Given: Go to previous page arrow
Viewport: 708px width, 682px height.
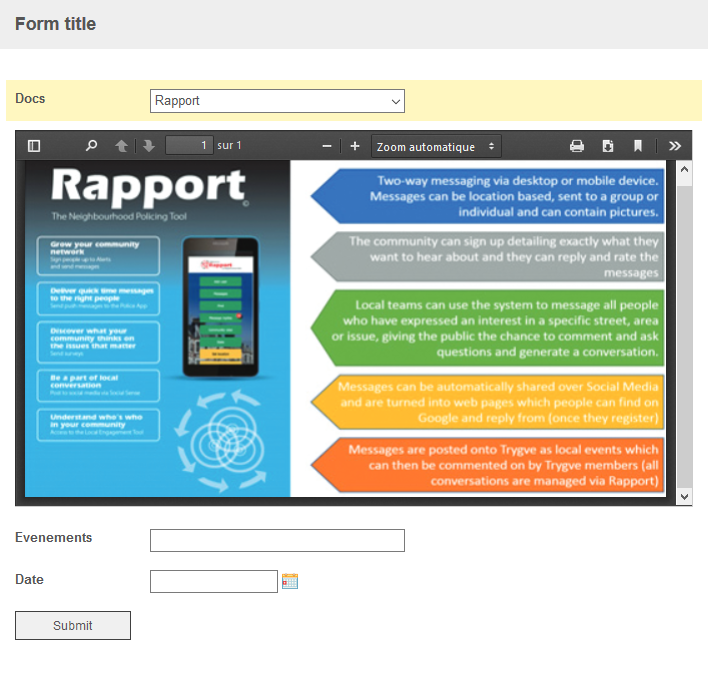Looking at the screenshot, I should pos(121,146).
